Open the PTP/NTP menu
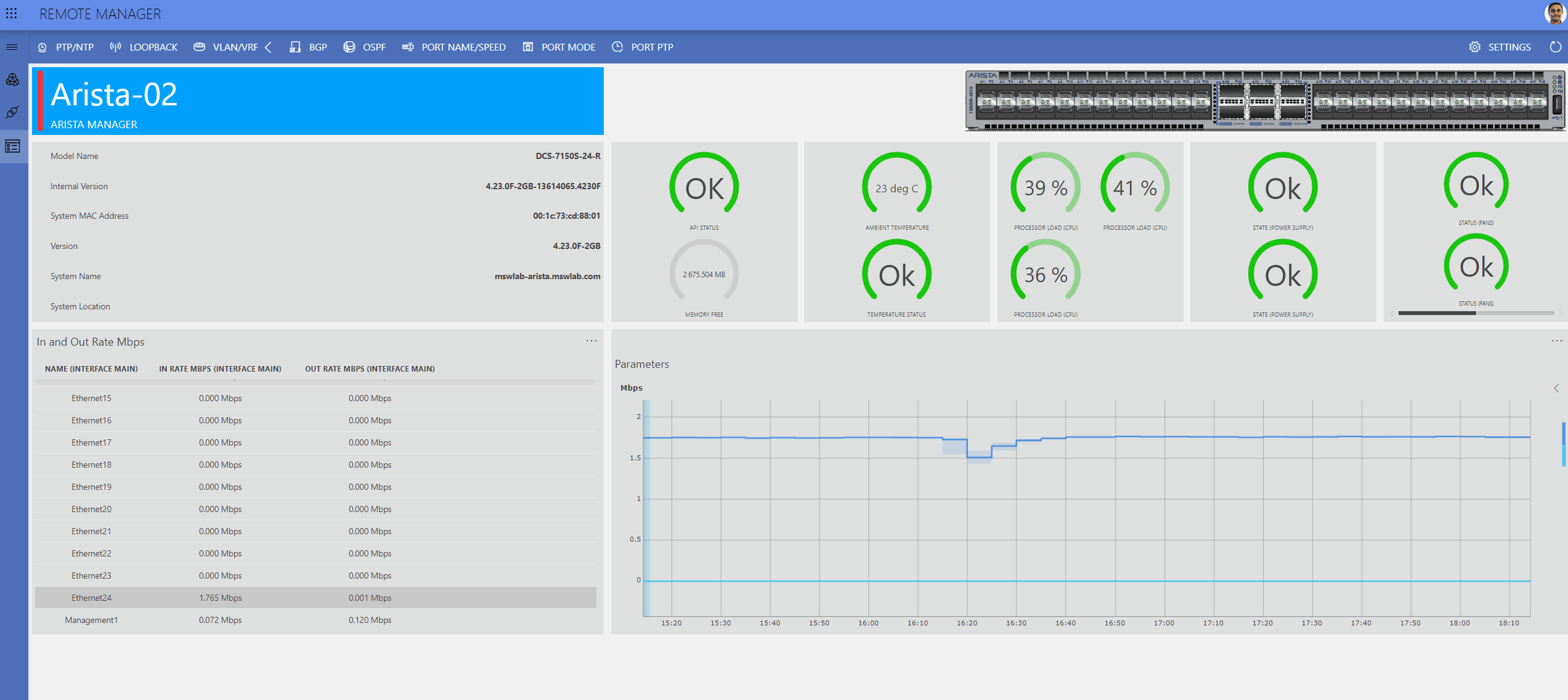 point(65,47)
